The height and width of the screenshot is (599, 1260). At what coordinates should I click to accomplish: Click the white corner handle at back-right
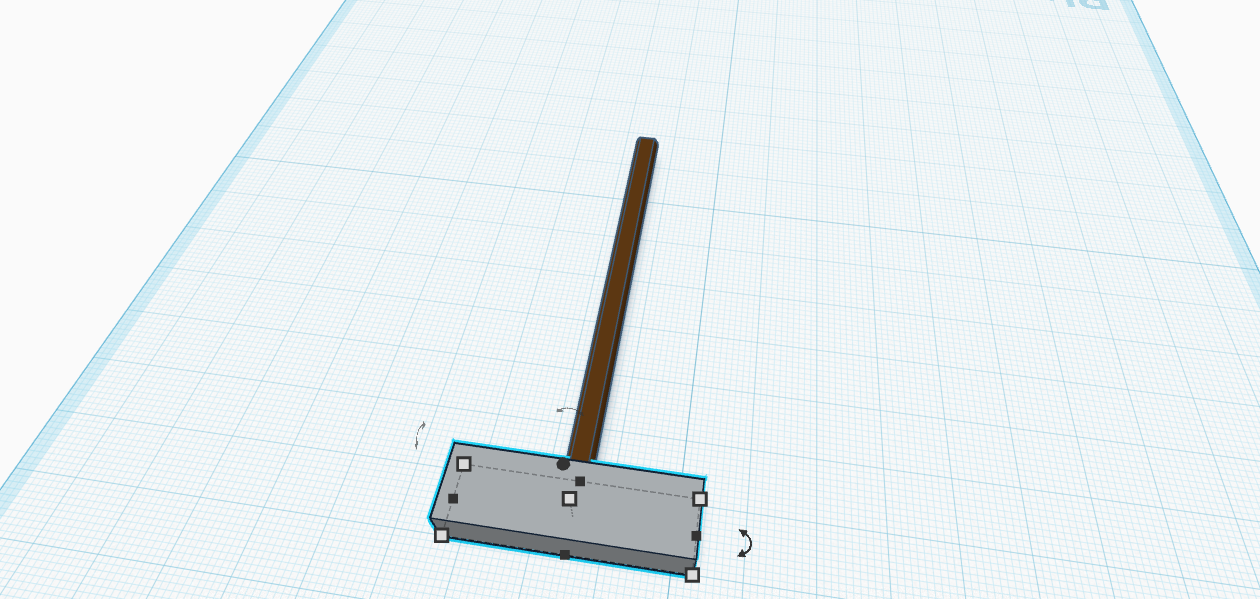[x=700, y=498]
